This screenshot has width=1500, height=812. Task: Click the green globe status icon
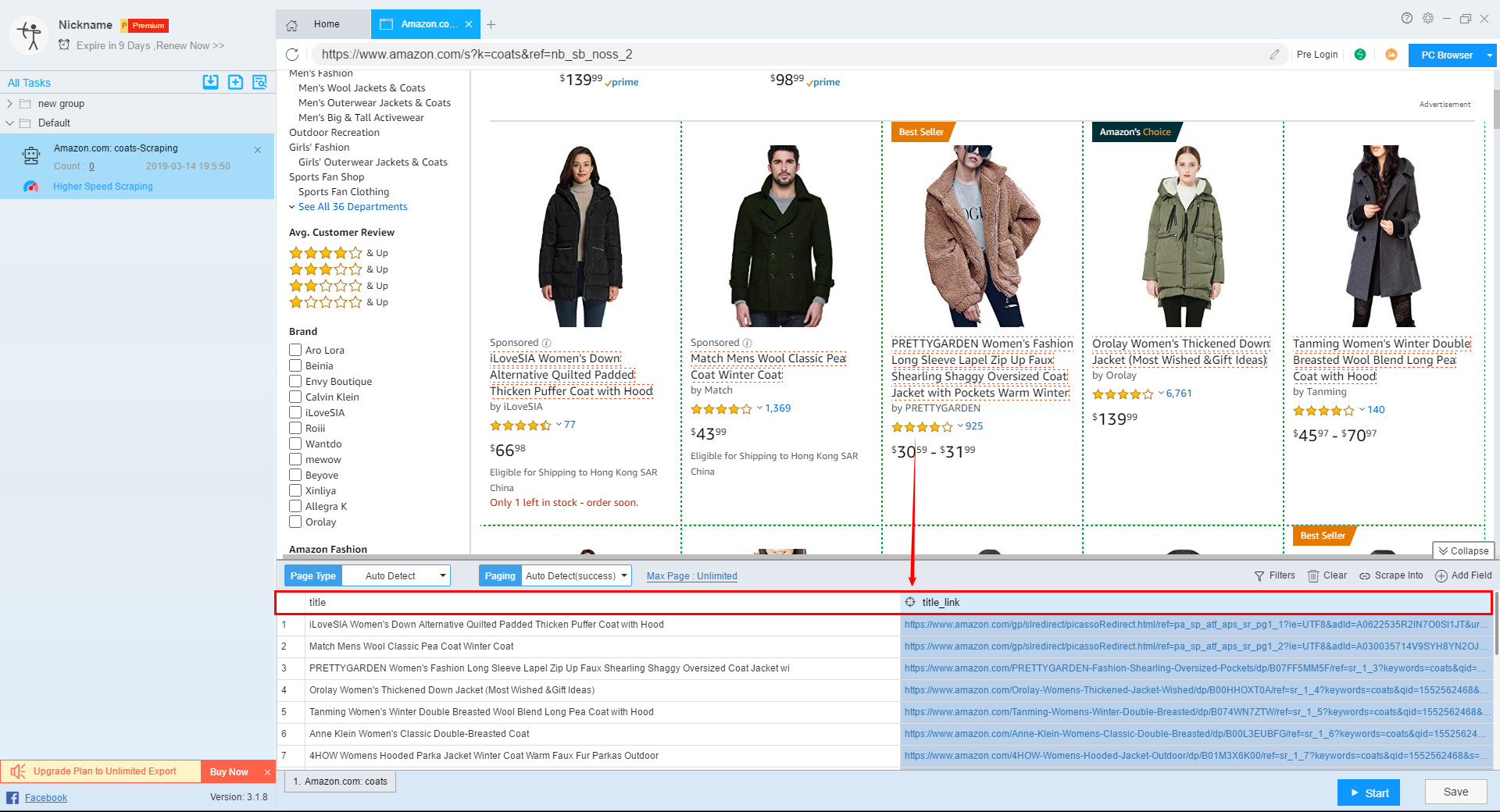[1360, 55]
